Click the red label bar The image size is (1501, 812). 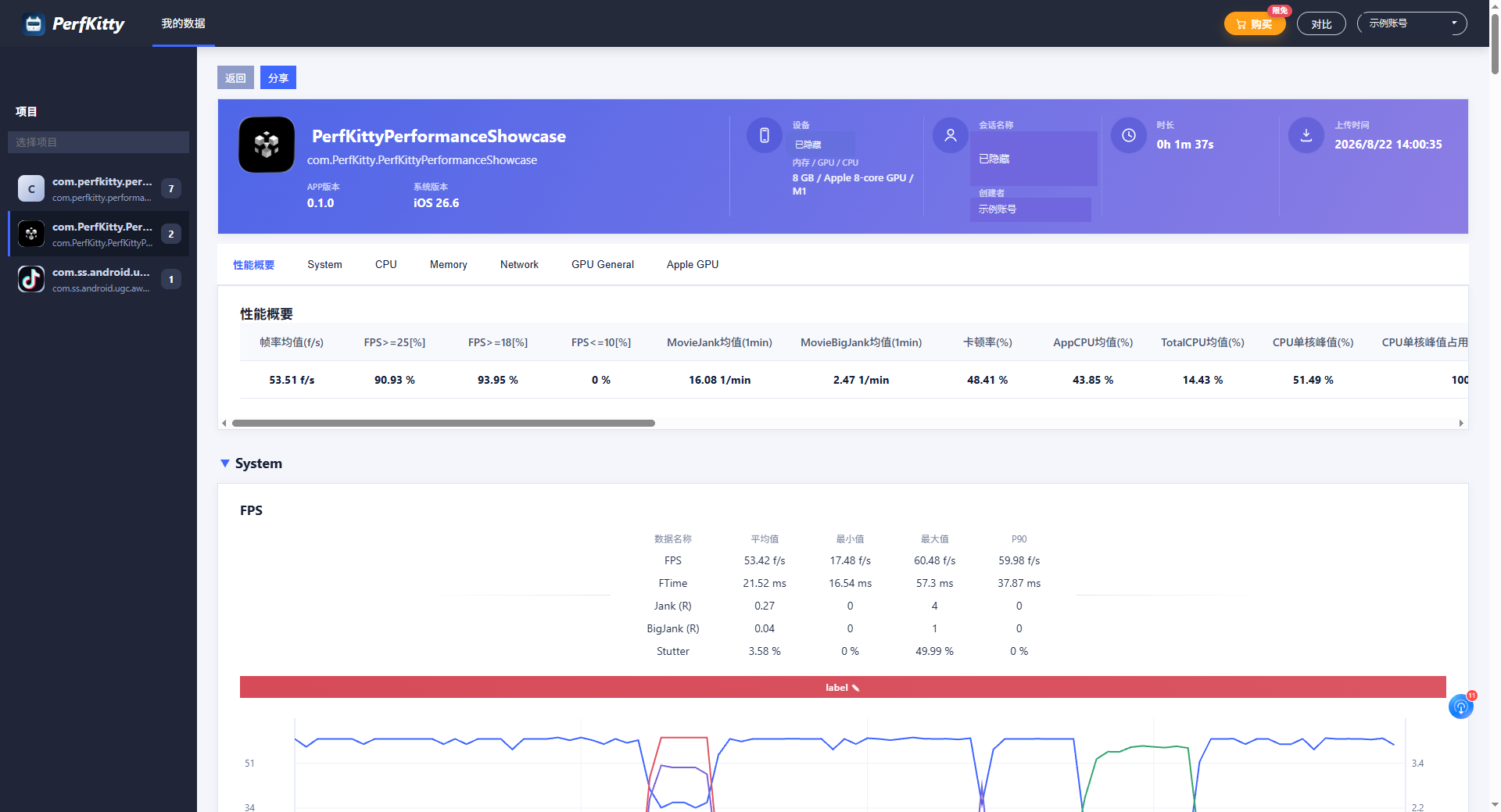tap(843, 687)
